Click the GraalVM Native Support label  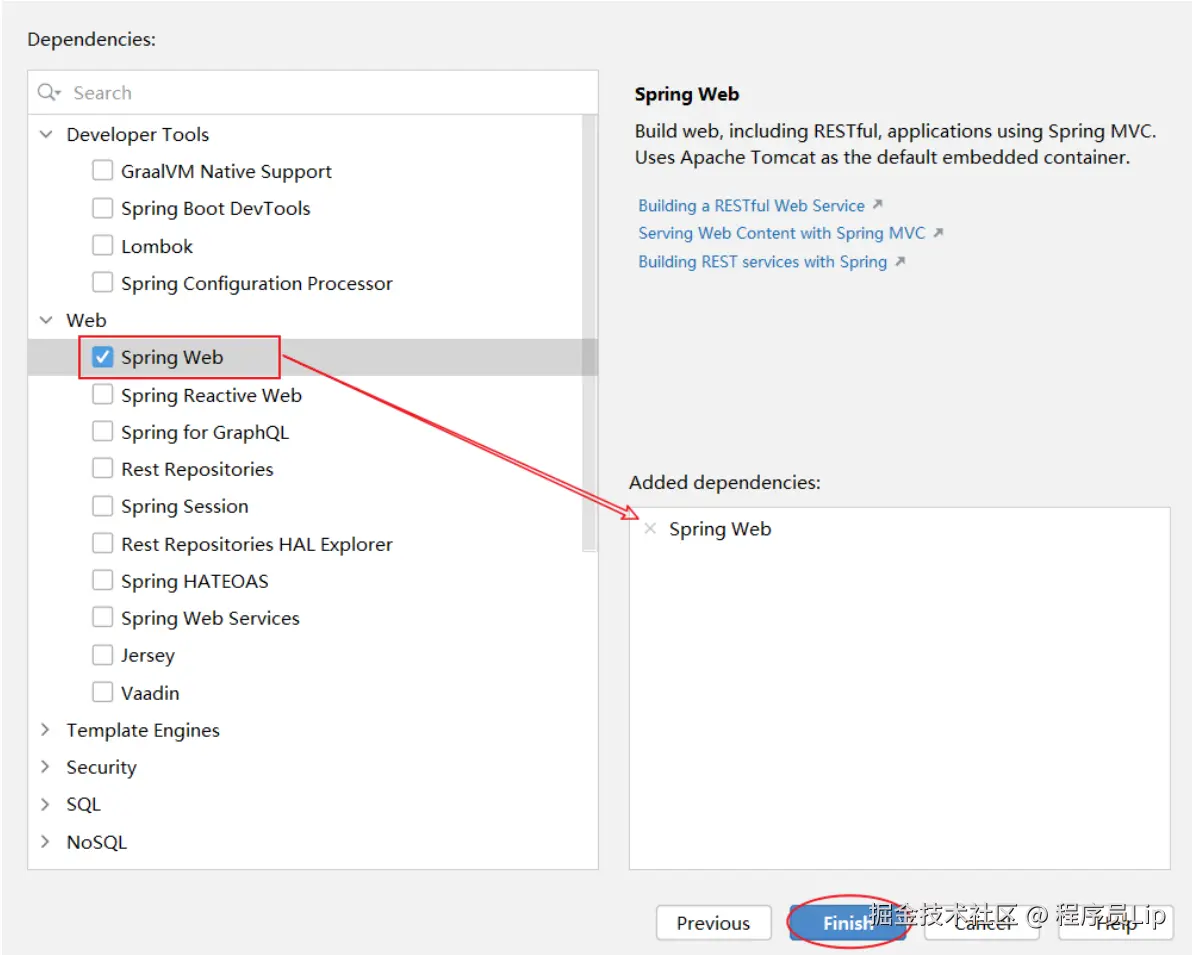point(227,172)
